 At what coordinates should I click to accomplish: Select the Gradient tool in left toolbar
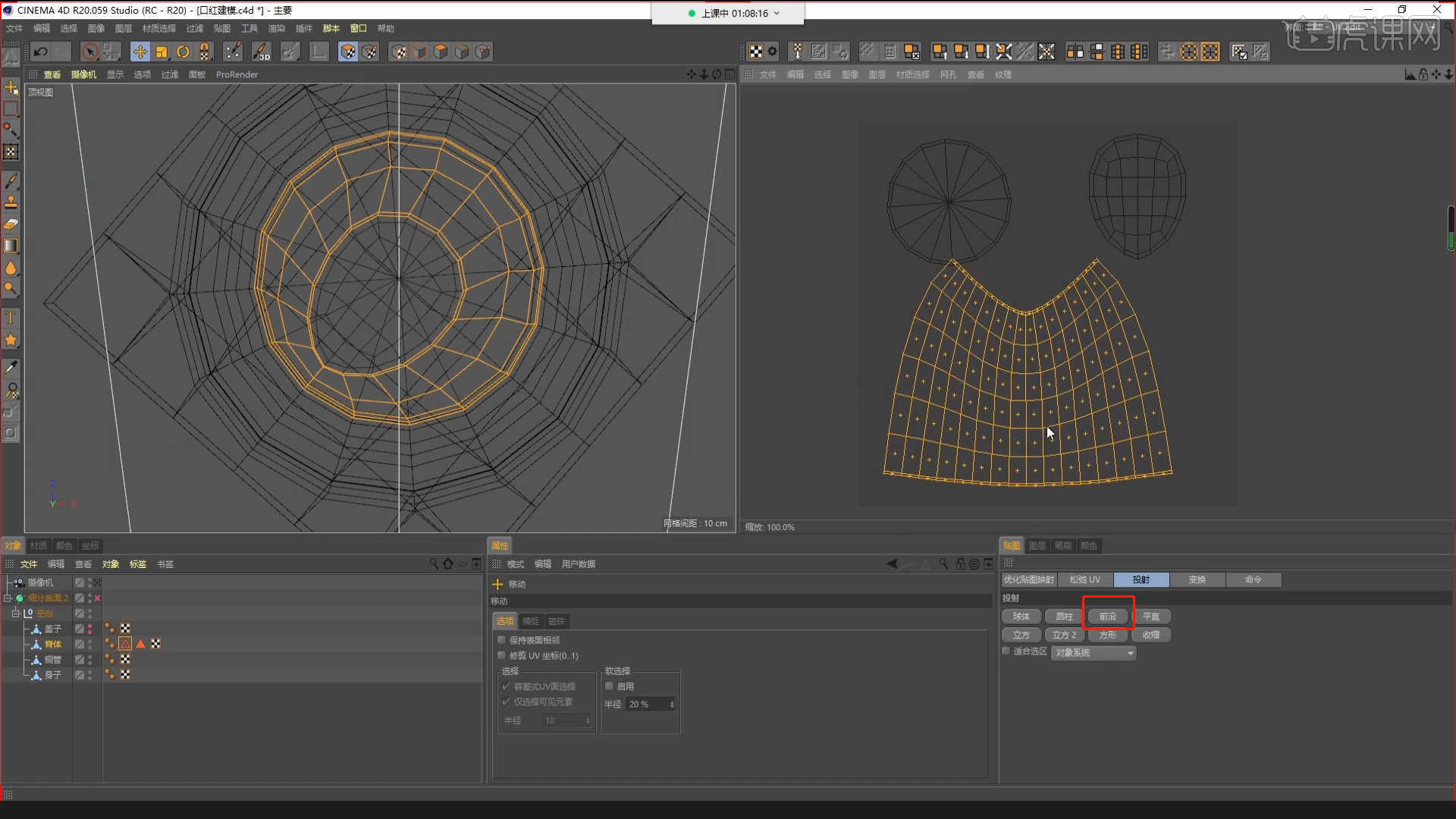pos(11,246)
